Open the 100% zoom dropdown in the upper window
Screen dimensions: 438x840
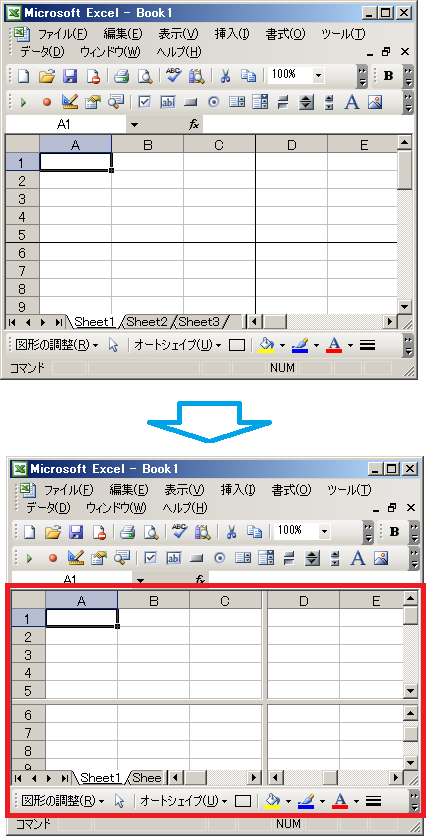click(x=319, y=76)
